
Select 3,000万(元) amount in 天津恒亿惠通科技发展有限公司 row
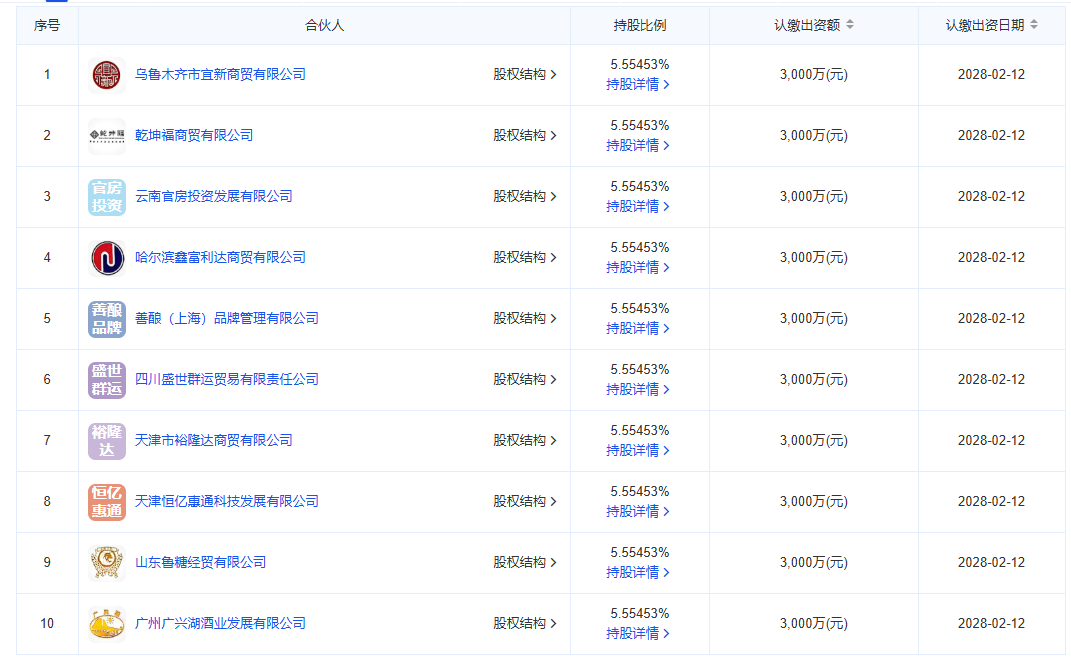tap(813, 501)
